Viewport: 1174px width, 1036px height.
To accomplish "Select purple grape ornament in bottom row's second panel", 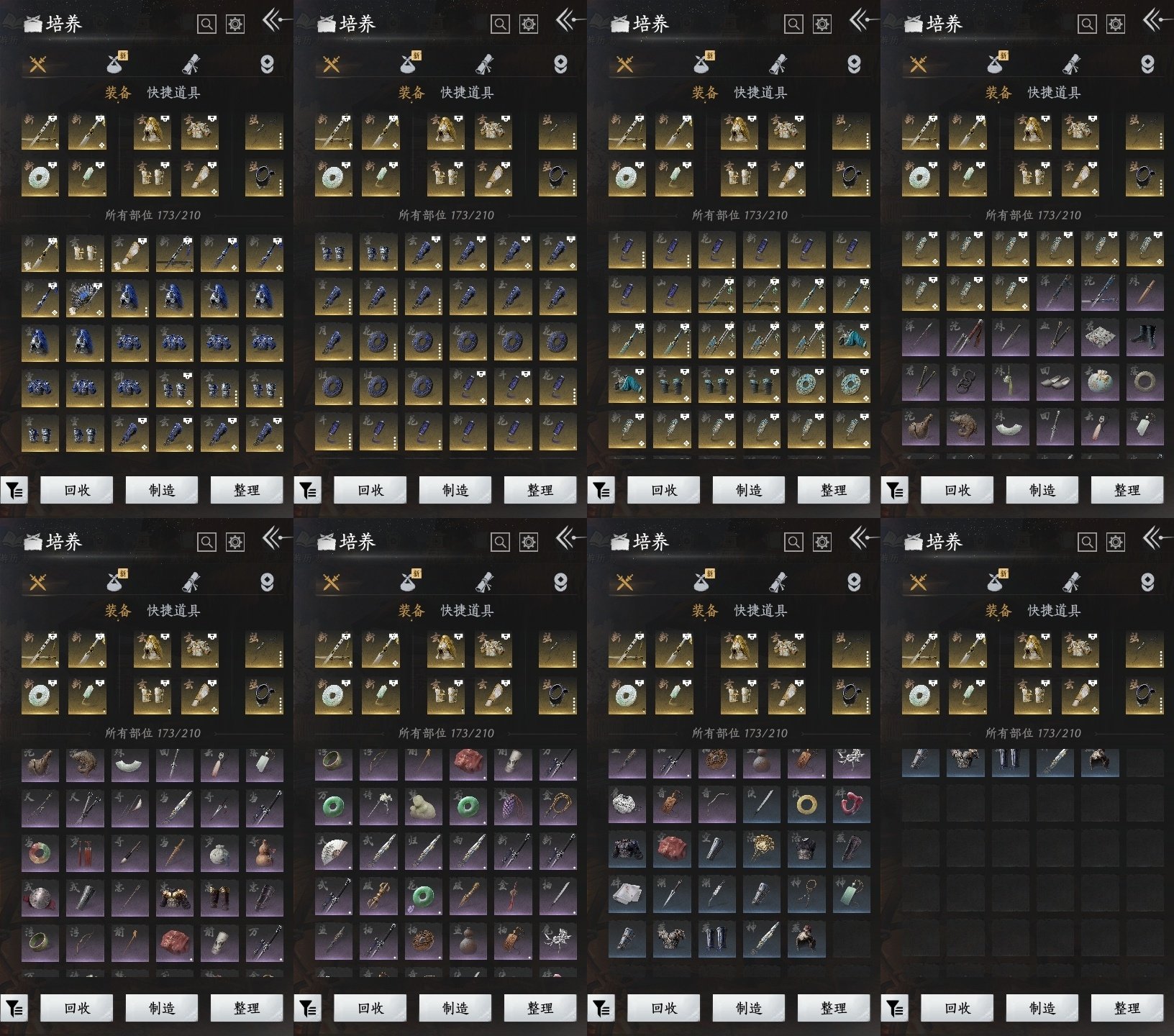I will pyautogui.click(x=513, y=807).
